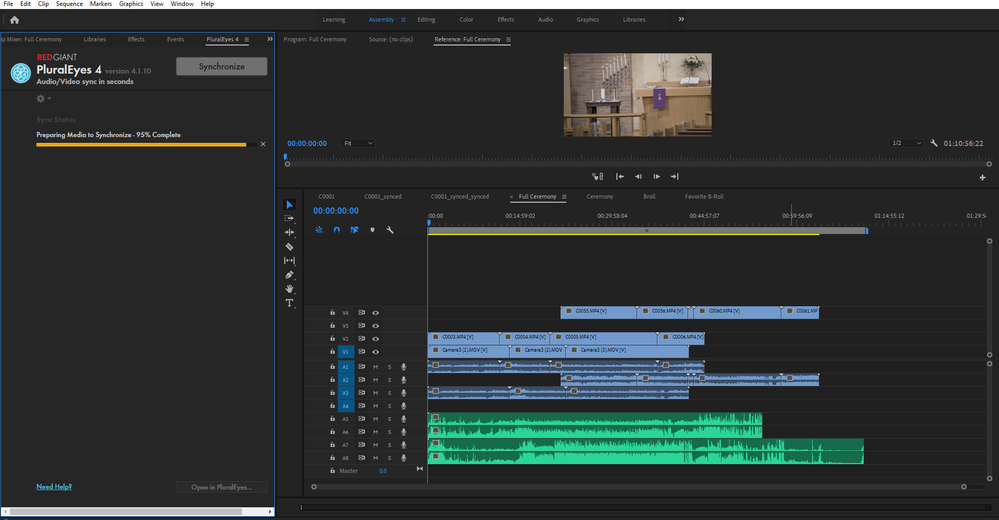Open the Sequence menu

coord(69,4)
